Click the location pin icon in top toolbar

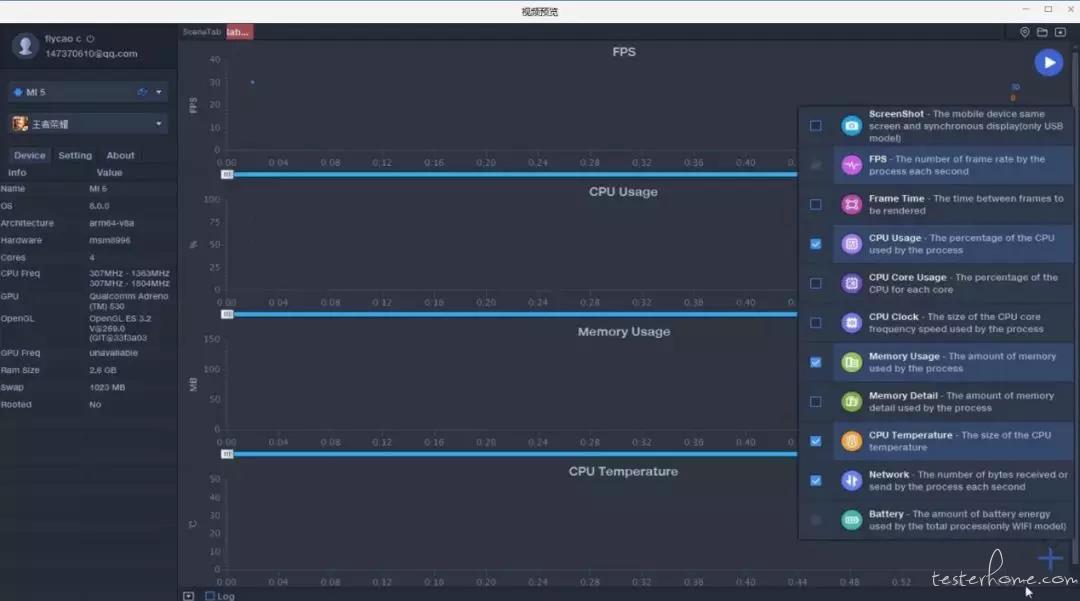click(1024, 32)
